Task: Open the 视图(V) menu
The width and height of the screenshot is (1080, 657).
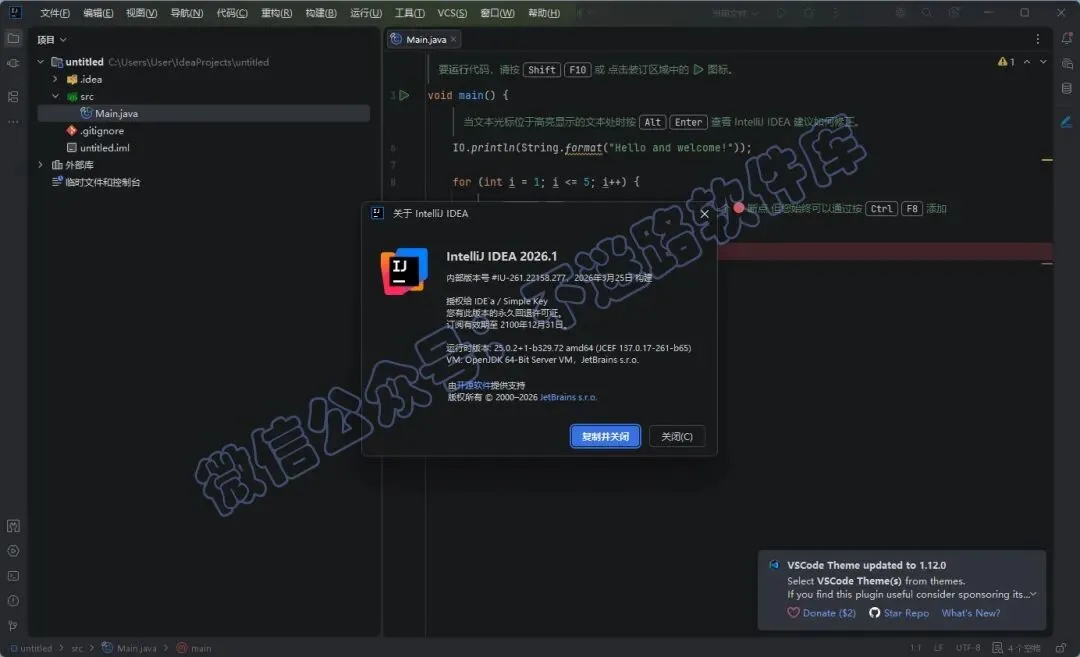Action: [x=141, y=13]
